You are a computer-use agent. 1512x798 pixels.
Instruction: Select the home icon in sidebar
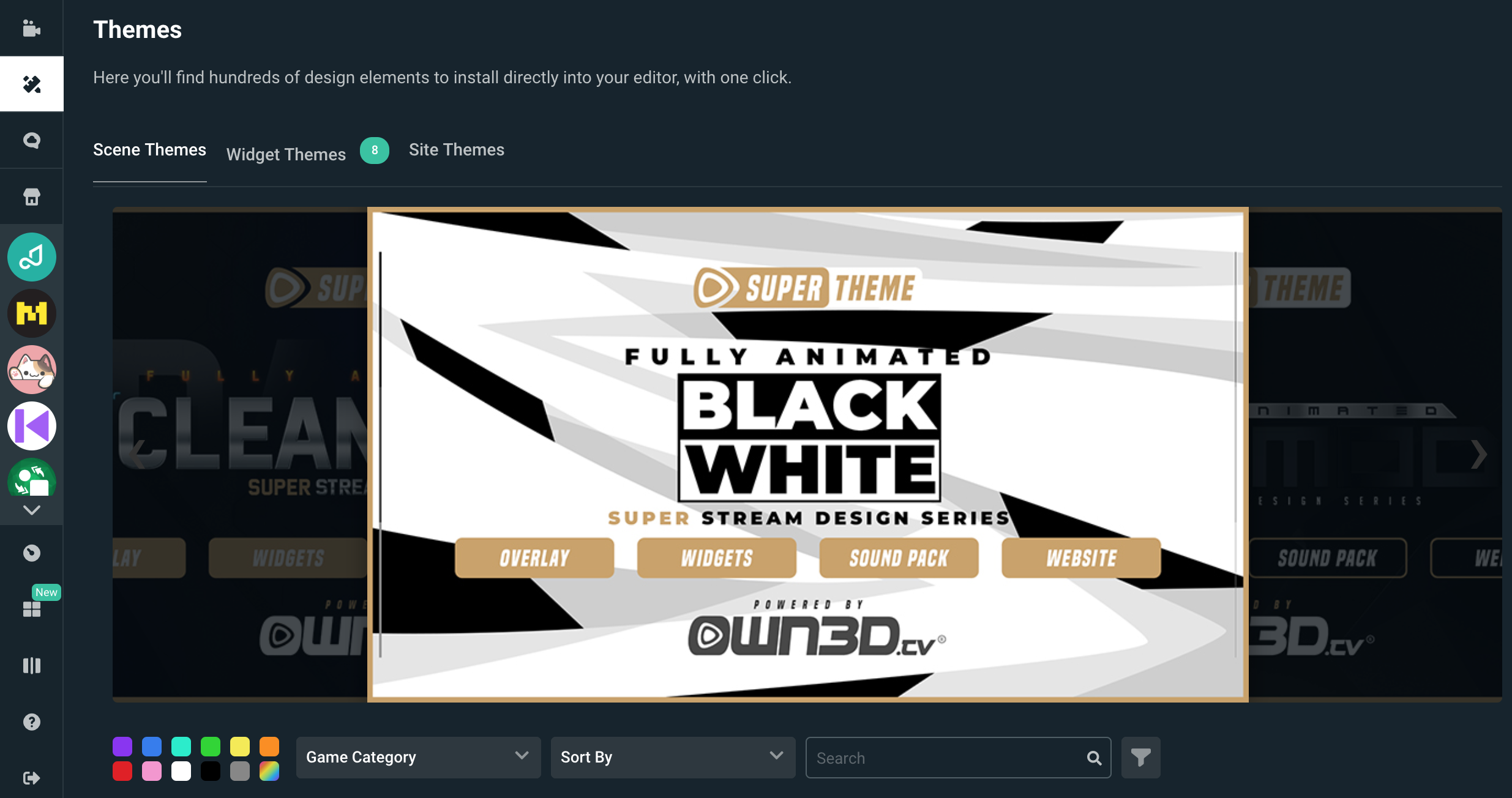[x=31, y=196]
